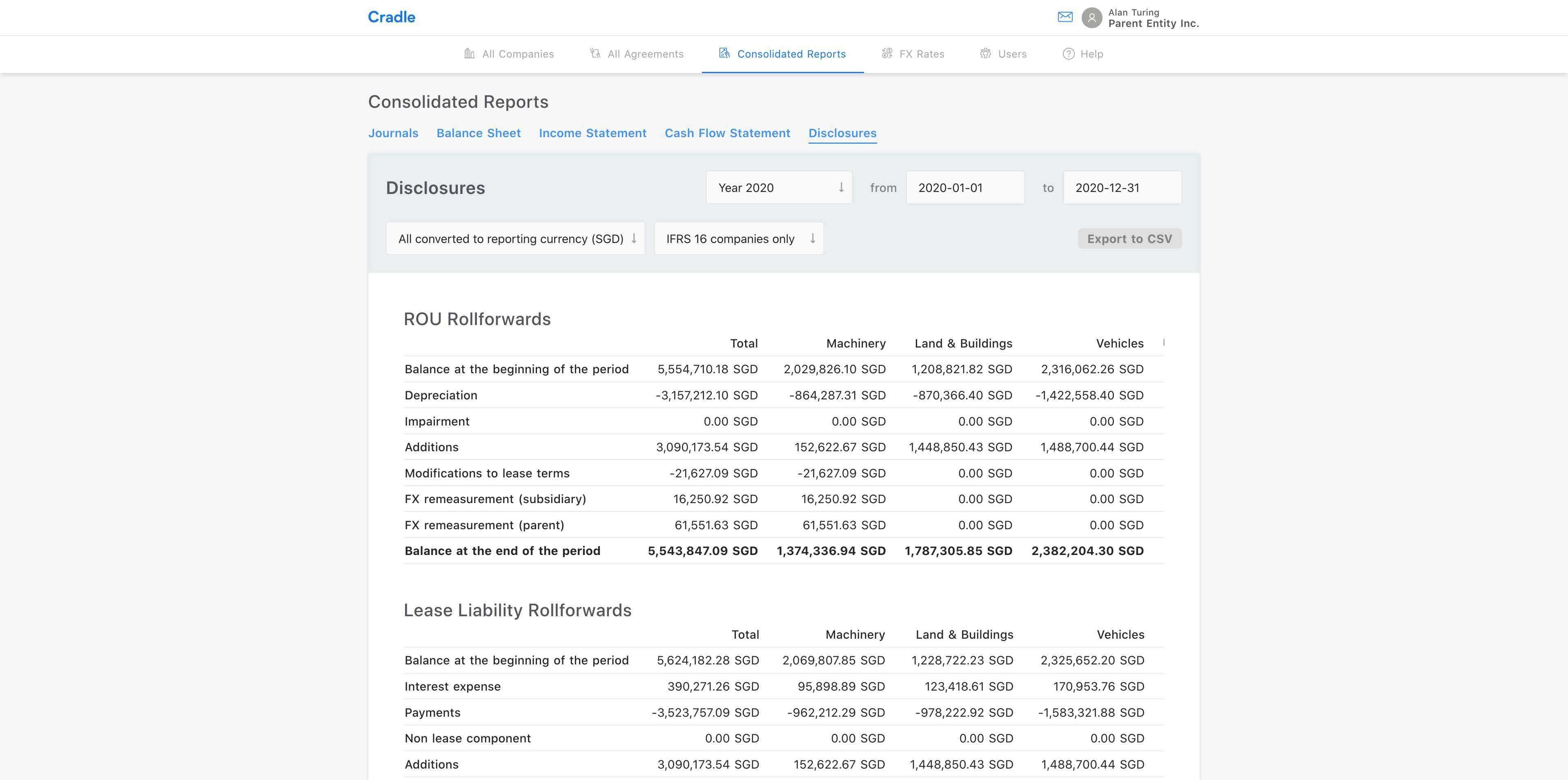Click the Consolidated Reports chart icon

point(724,53)
